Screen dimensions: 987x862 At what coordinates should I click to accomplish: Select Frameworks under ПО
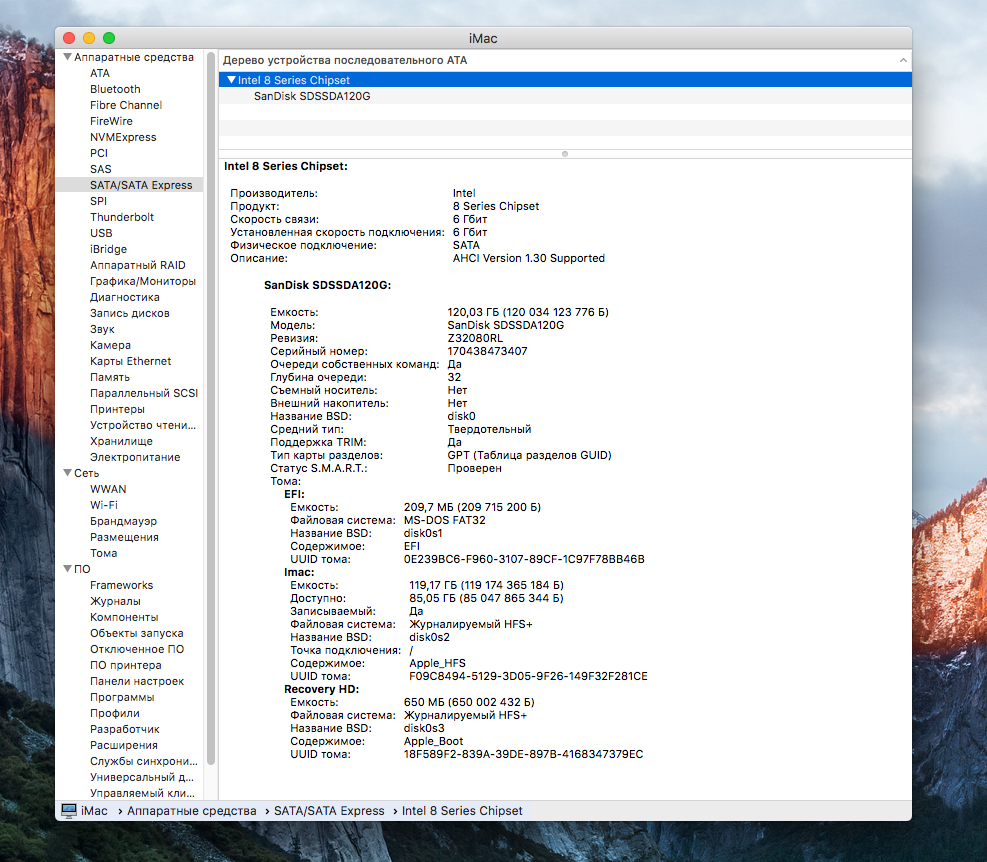(121, 585)
